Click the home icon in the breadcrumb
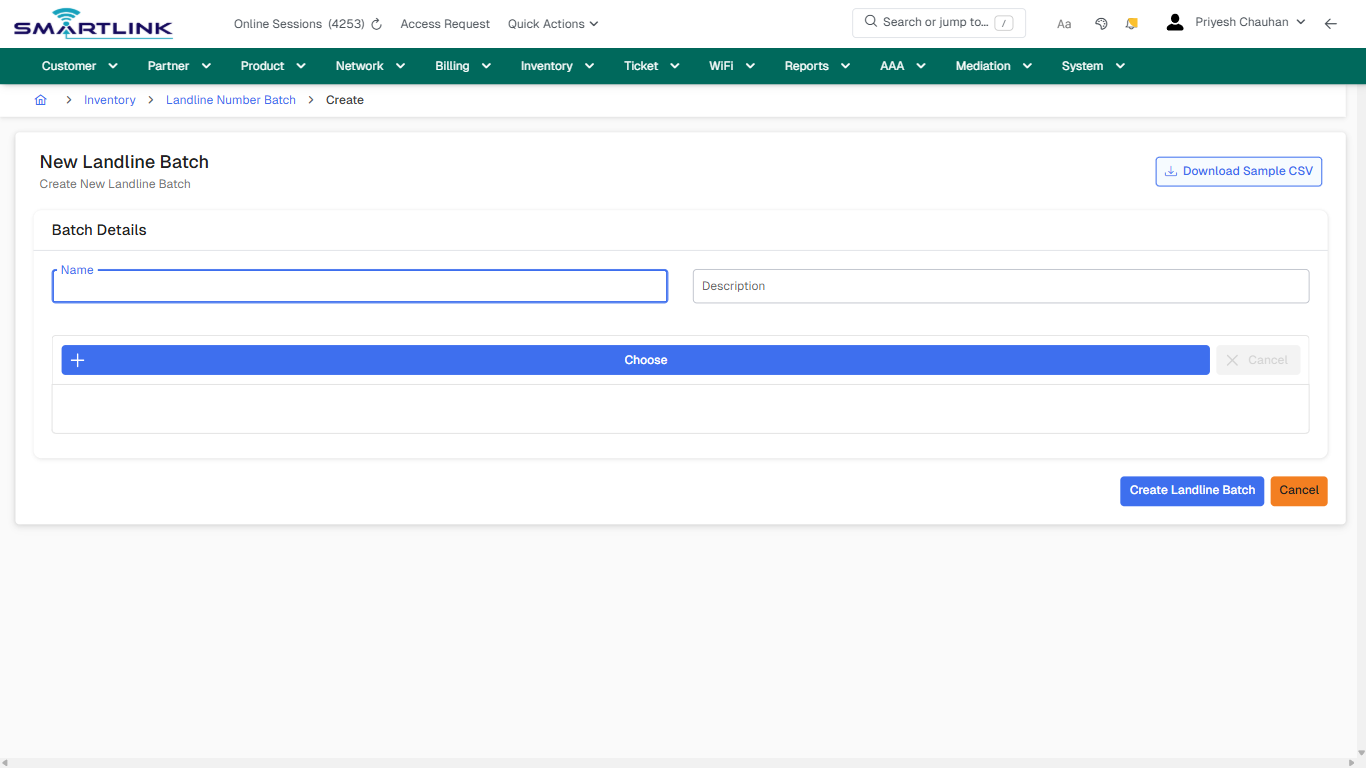Screen dimensions: 1366x768 (41, 100)
